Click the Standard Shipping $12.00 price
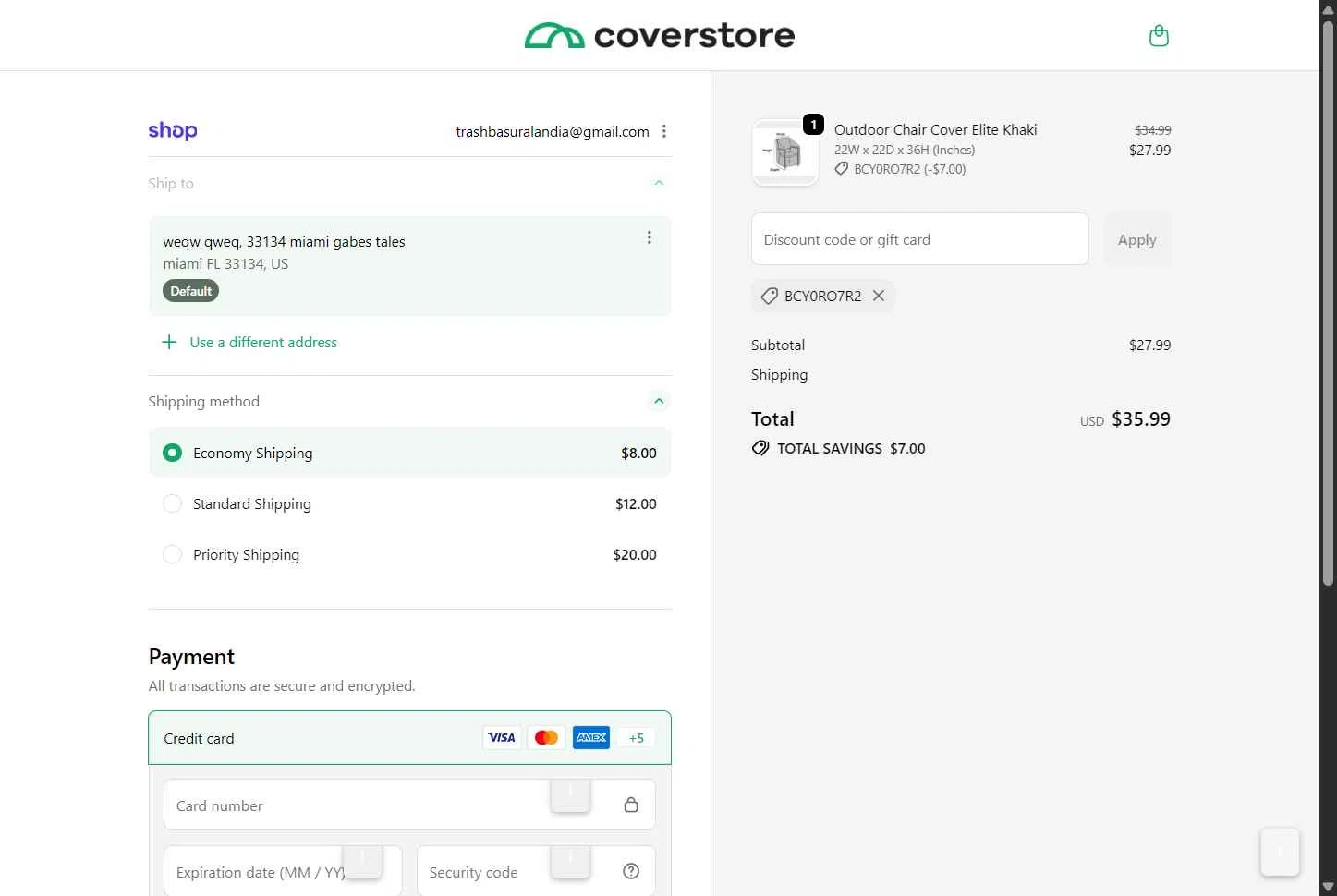 (x=636, y=503)
